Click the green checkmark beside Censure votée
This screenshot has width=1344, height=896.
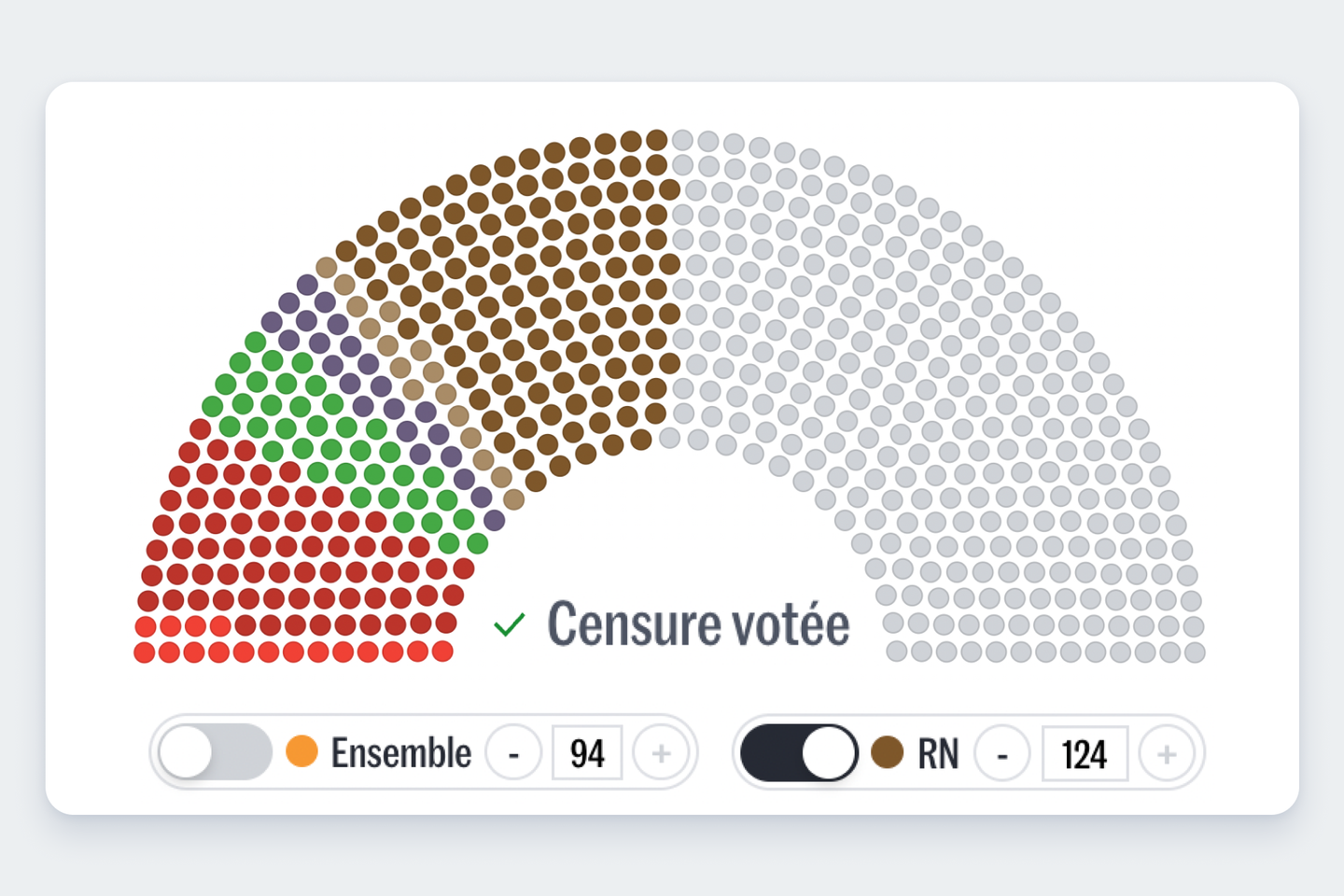point(510,624)
